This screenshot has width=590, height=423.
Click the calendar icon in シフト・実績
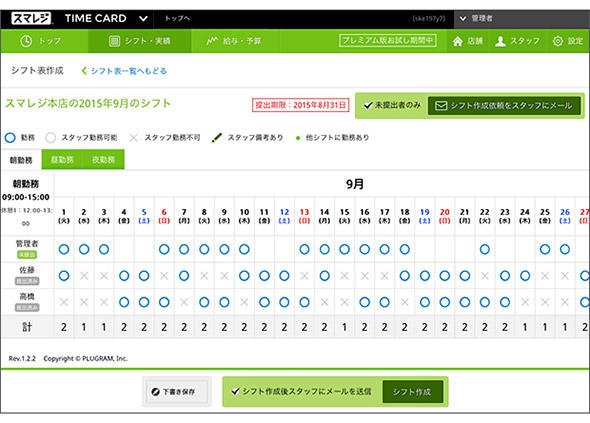pyautogui.click(x=114, y=41)
